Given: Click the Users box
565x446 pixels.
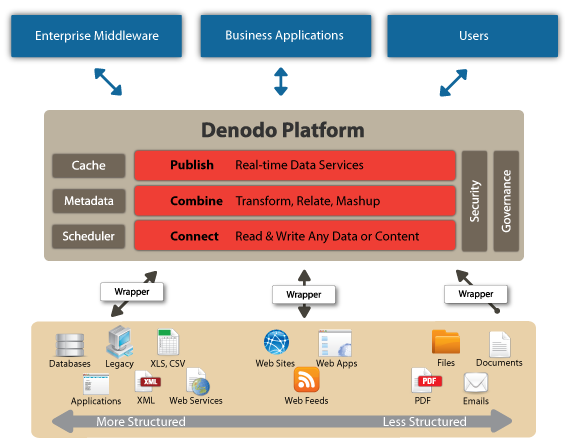Looking at the screenshot, I should [x=472, y=36].
